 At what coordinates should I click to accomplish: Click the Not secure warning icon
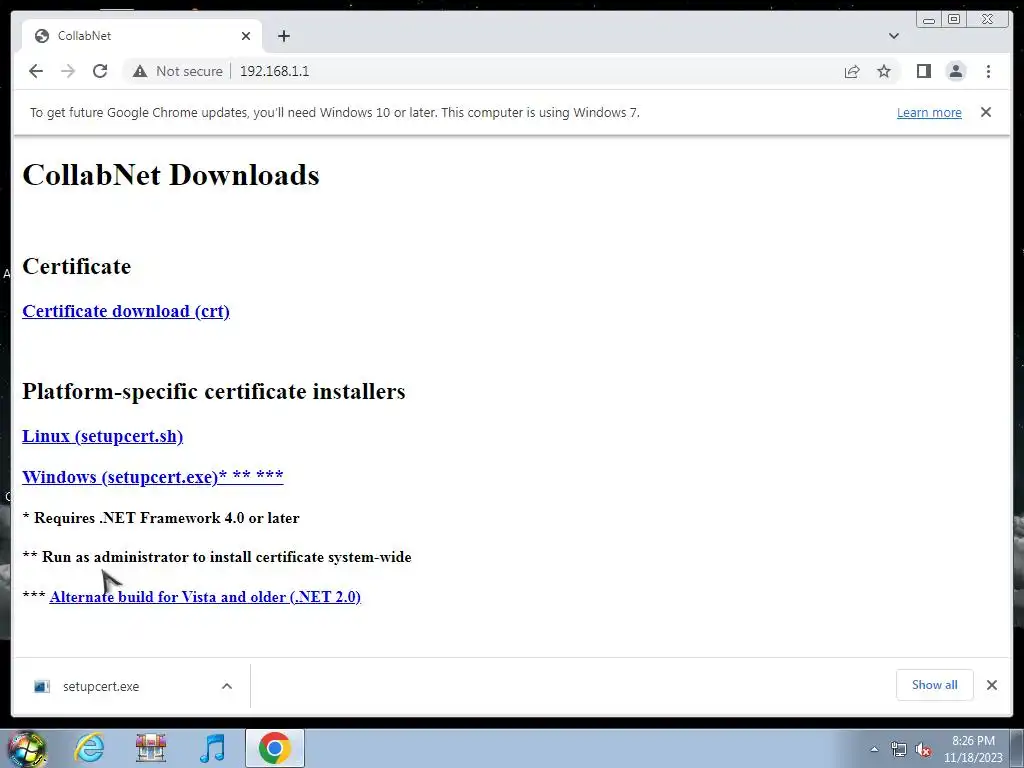point(140,71)
